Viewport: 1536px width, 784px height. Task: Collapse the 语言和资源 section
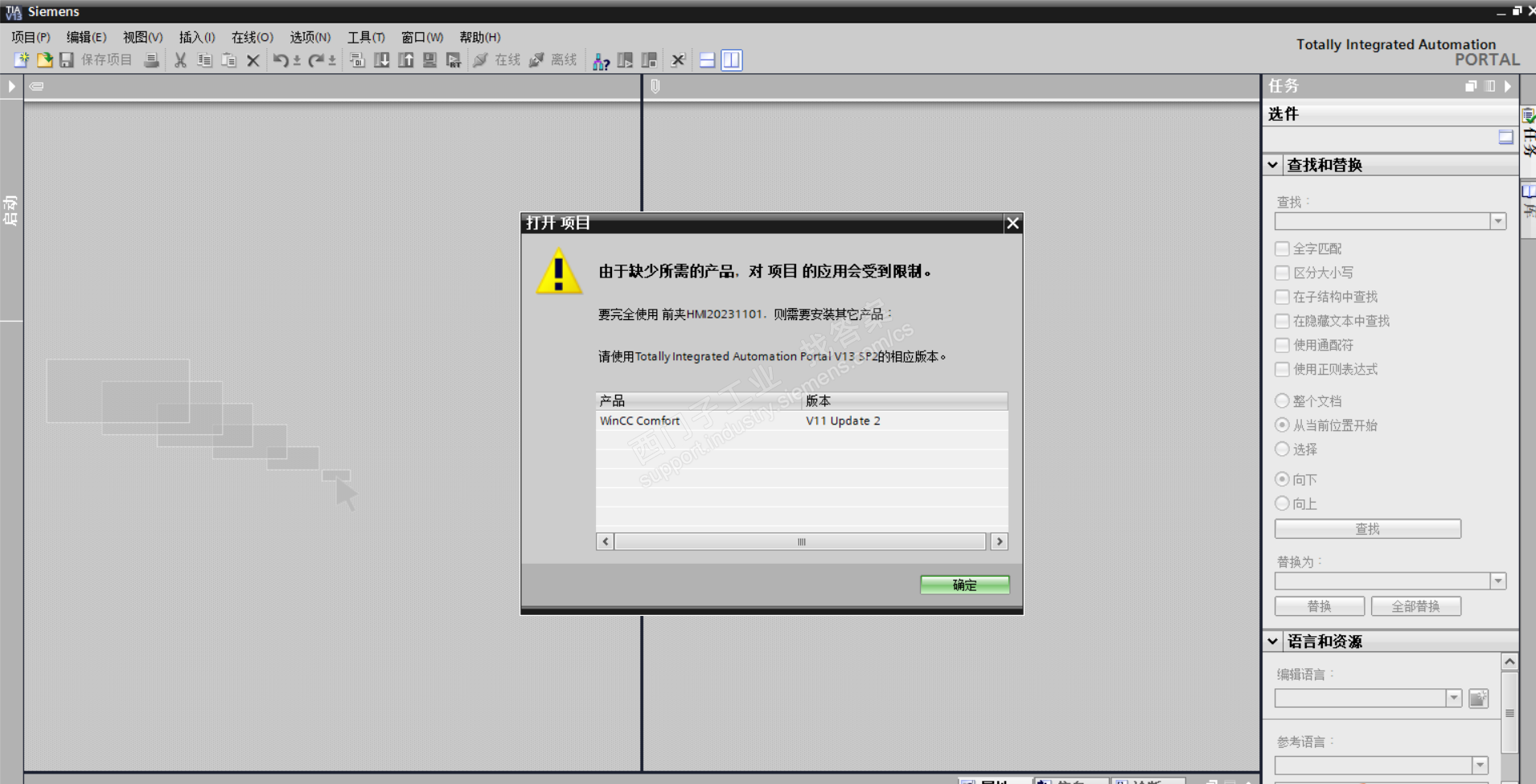point(1273,642)
